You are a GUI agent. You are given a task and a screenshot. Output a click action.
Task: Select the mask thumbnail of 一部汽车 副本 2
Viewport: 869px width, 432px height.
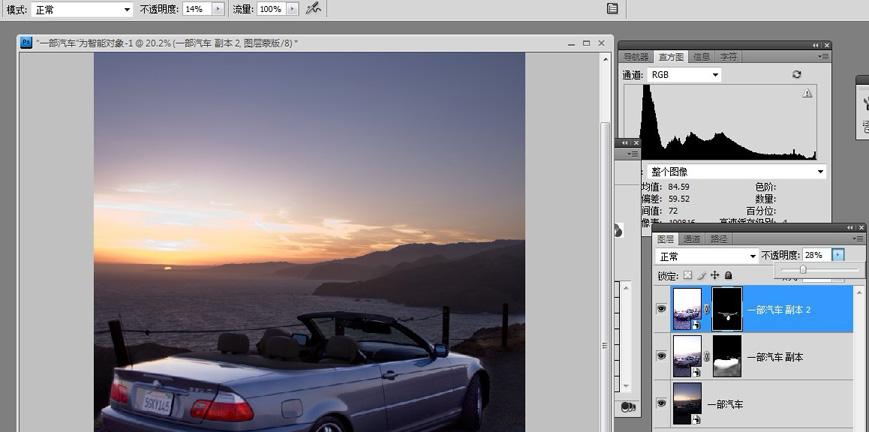(727, 309)
